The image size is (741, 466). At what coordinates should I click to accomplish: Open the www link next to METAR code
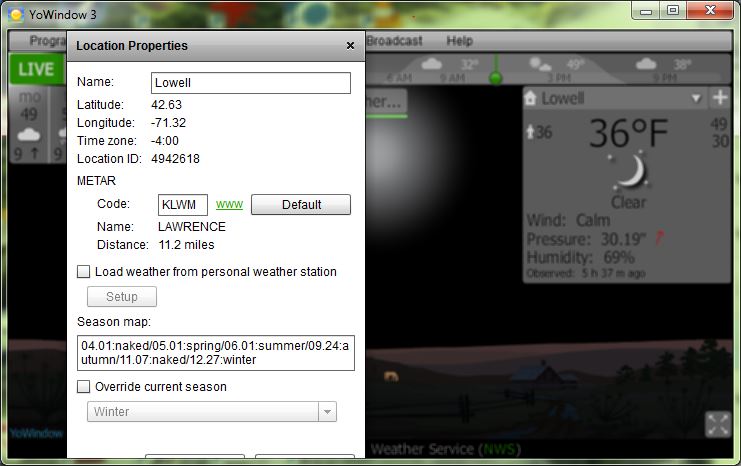(x=230, y=205)
